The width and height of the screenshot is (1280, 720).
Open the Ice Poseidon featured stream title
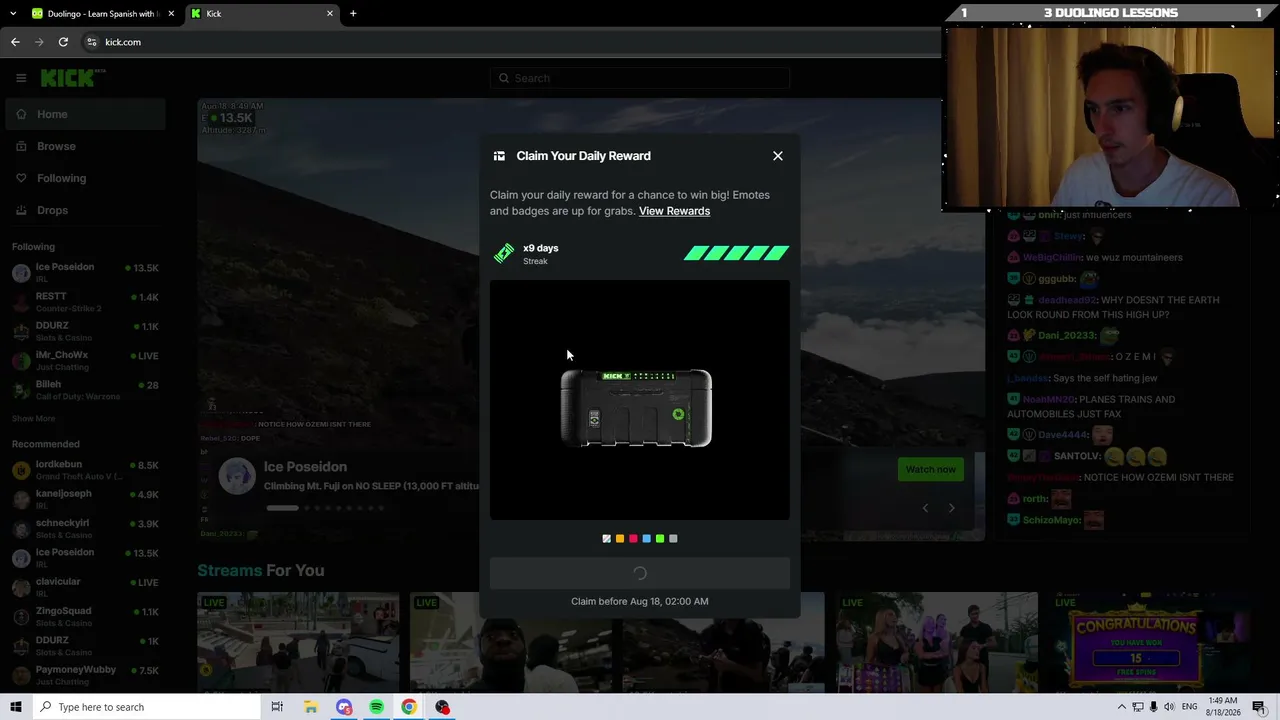point(372,486)
